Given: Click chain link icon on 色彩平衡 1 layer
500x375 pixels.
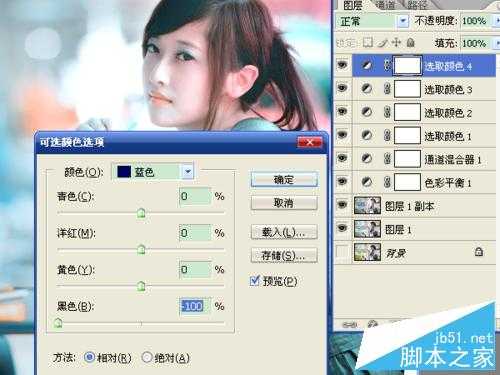Looking at the screenshot, I should coord(387,182).
